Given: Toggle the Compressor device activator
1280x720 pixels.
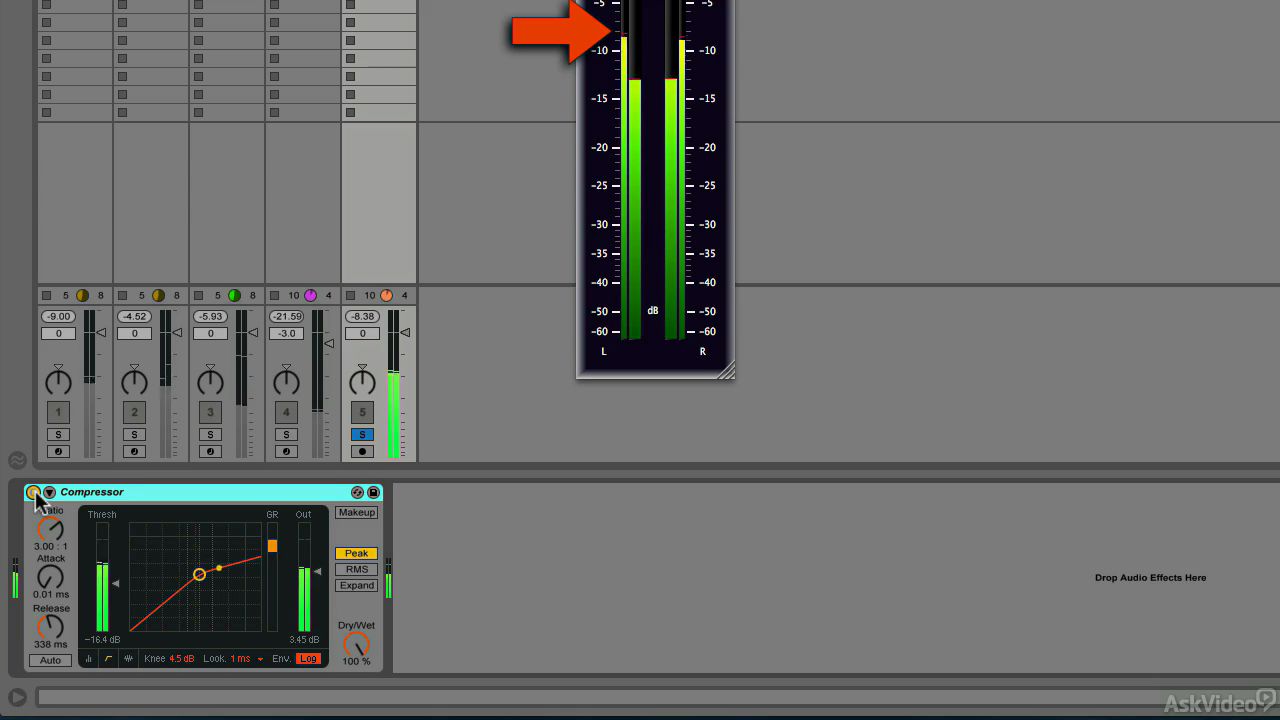Looking at the screenshot, I should 33,492.
